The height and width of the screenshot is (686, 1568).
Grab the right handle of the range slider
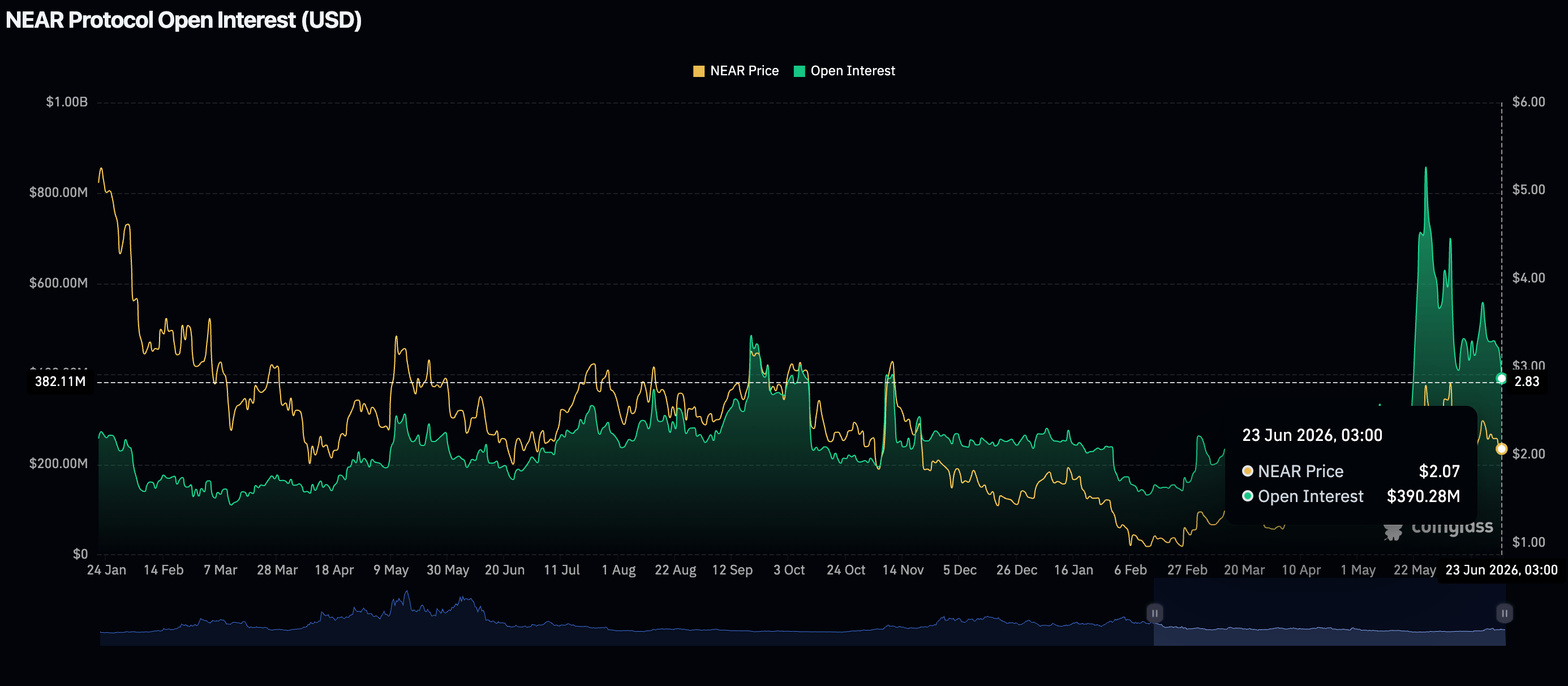point(1504,613)
